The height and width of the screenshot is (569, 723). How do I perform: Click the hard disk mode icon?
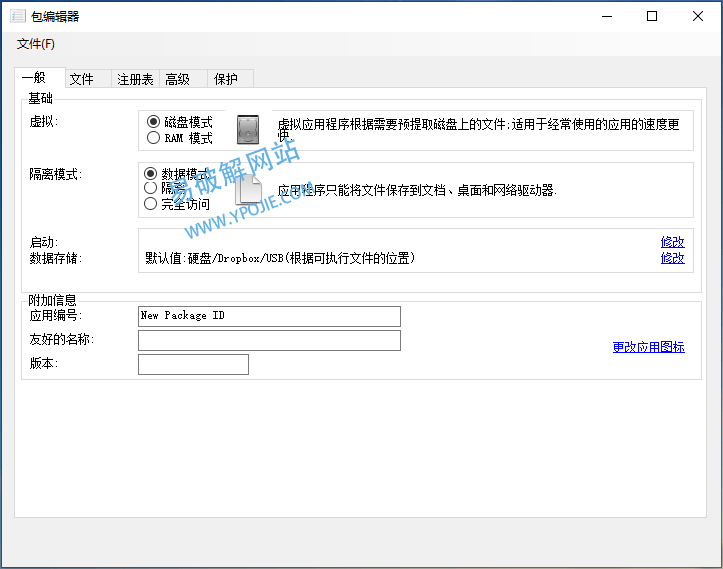pyautogui.click(x=247, y=130)
